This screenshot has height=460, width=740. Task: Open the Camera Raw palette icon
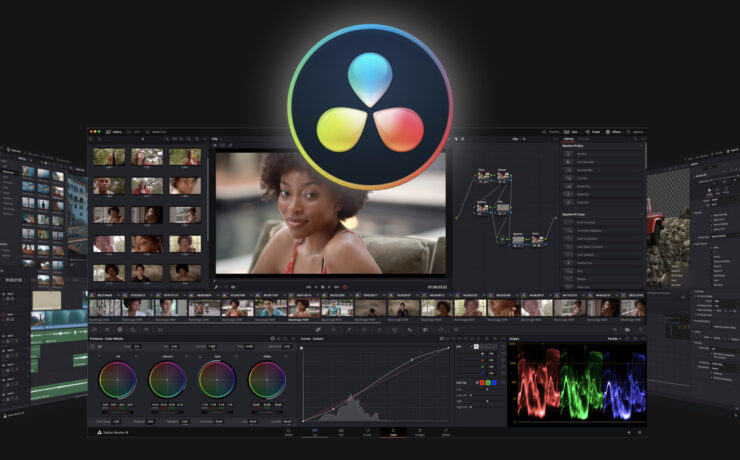click(94, 329)
